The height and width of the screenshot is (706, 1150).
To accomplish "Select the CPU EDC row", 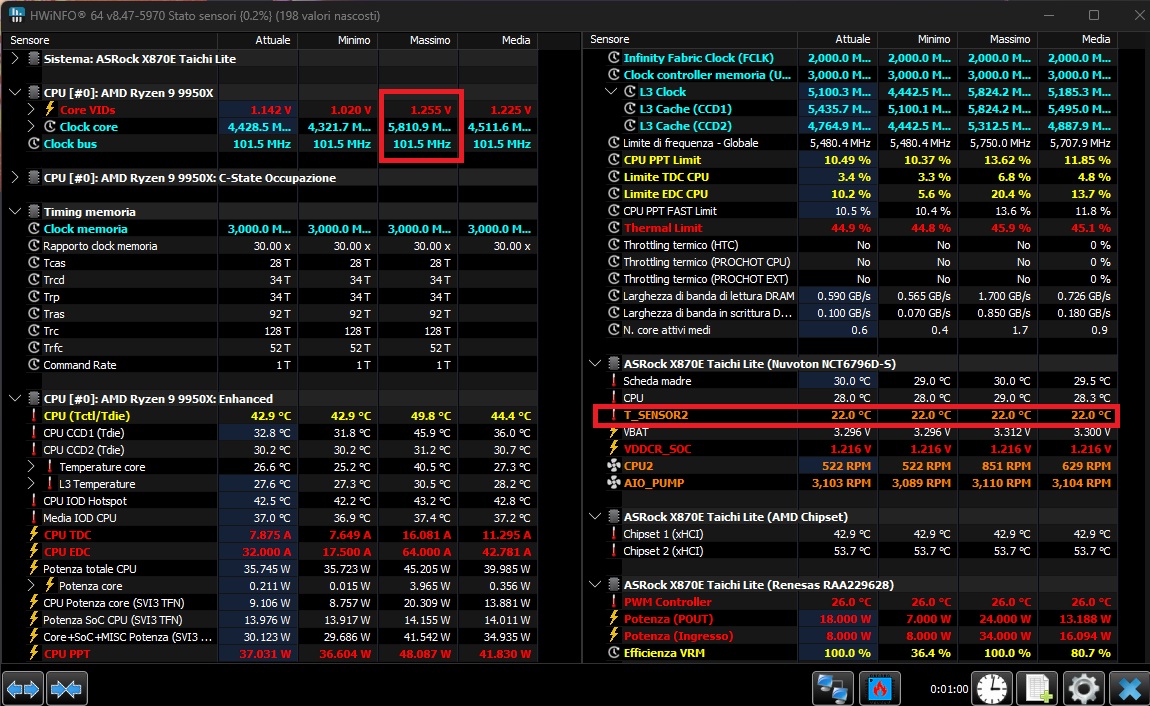I will click(x=269, y=551).
